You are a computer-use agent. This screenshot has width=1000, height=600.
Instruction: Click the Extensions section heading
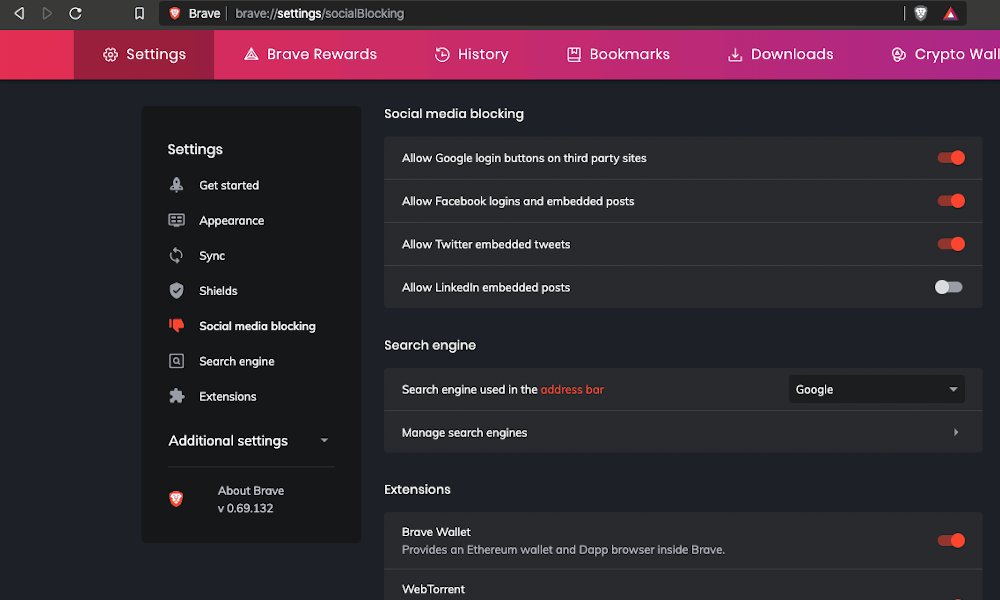point(417,489)
